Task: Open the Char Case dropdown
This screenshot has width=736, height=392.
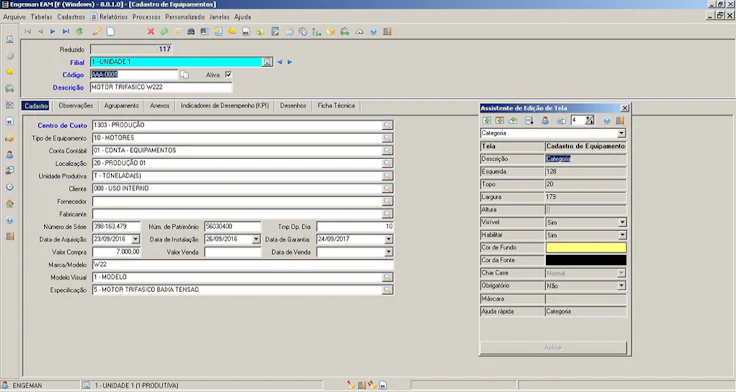Action: 621,273
